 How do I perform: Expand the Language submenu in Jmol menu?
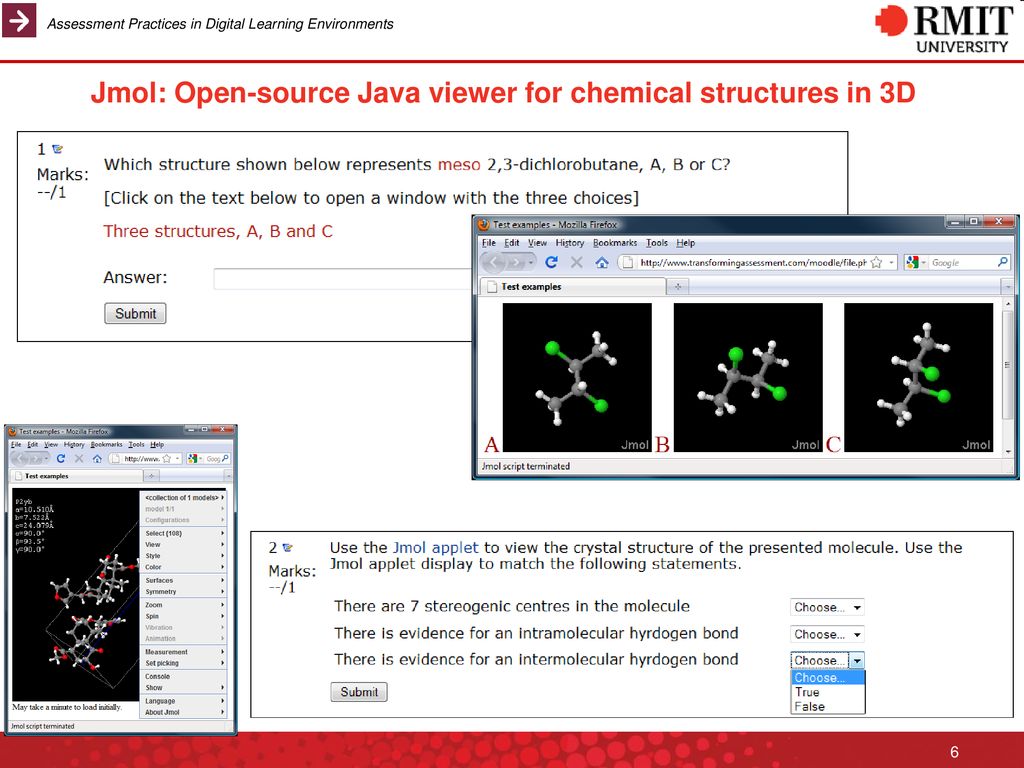coord(184,701)
